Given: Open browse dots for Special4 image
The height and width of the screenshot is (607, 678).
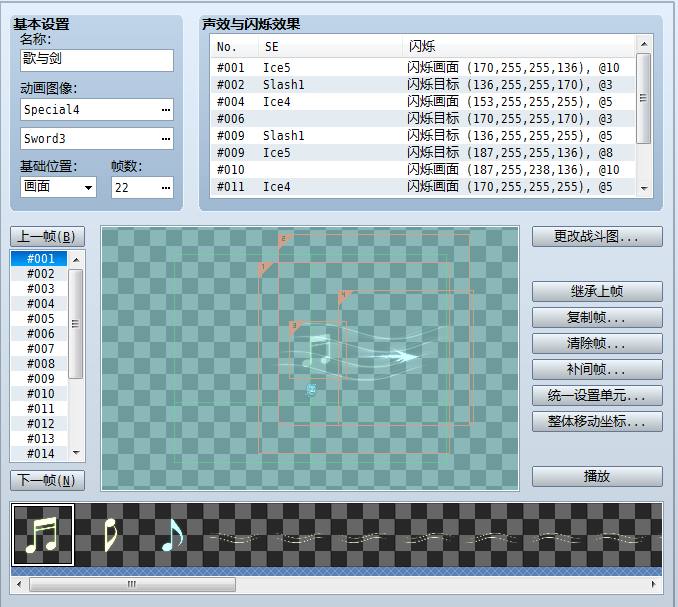Looking at the screenshot, I should pos(166,110).
